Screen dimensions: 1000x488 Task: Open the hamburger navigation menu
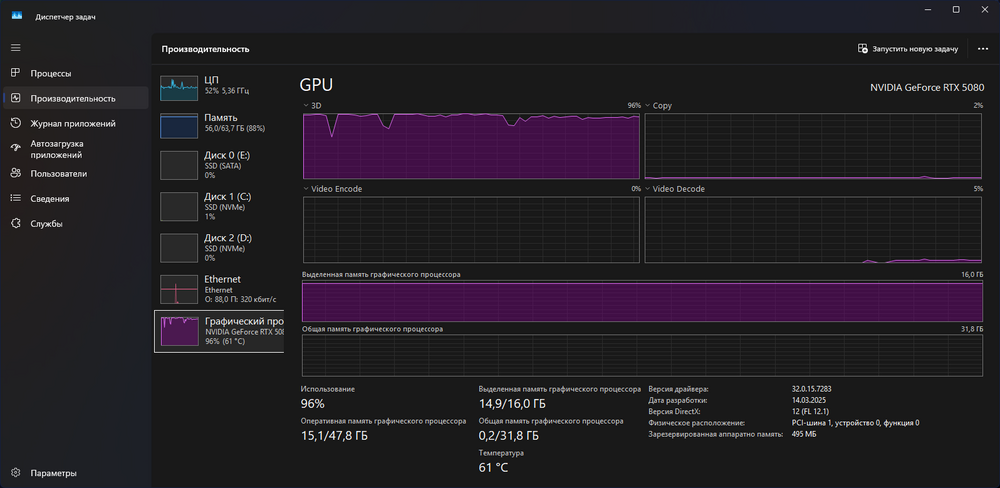point(16,47)
